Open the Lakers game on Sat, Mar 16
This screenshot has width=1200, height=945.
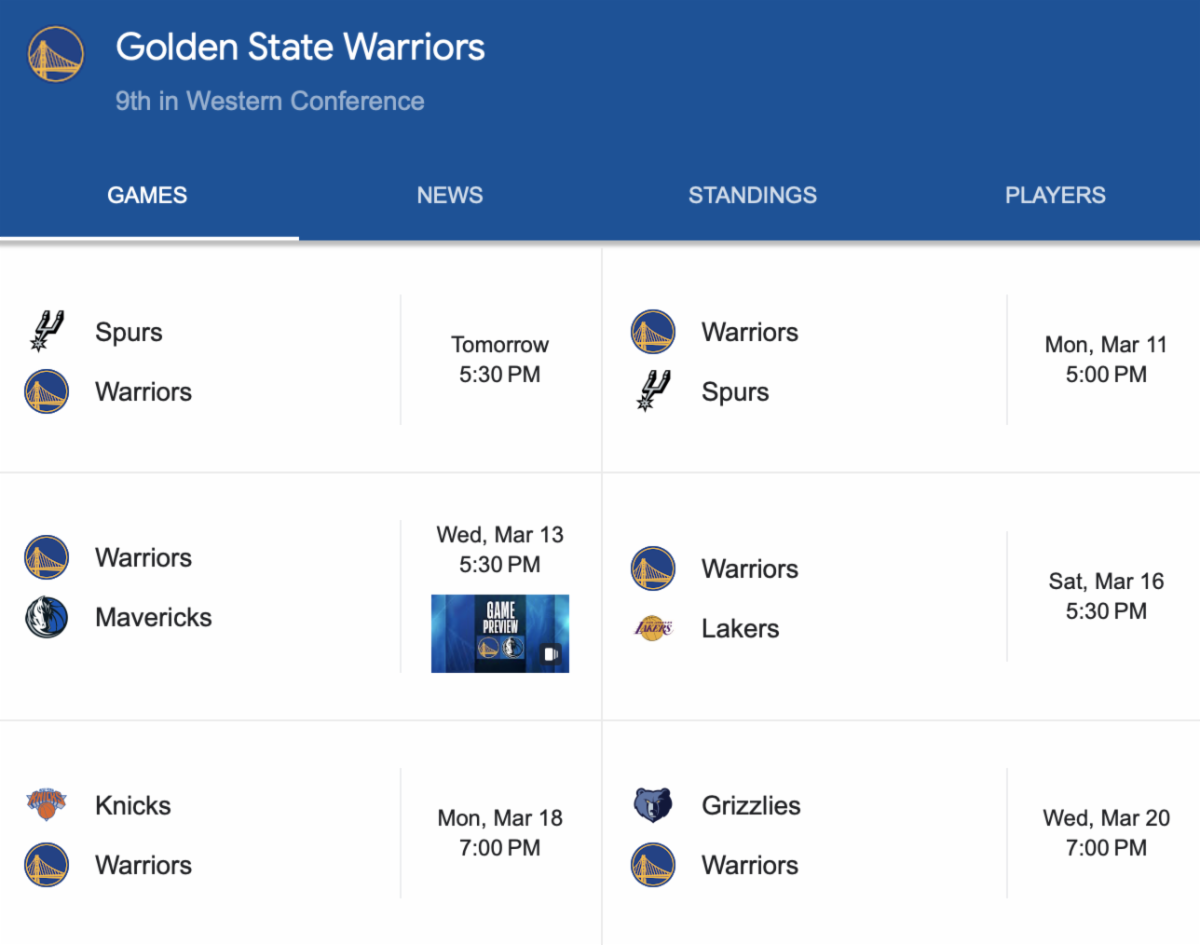[1106, 596]
